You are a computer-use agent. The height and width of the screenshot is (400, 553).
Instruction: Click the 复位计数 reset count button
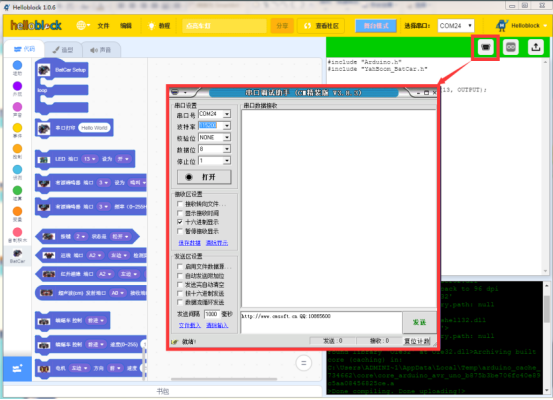click(417, 341)
